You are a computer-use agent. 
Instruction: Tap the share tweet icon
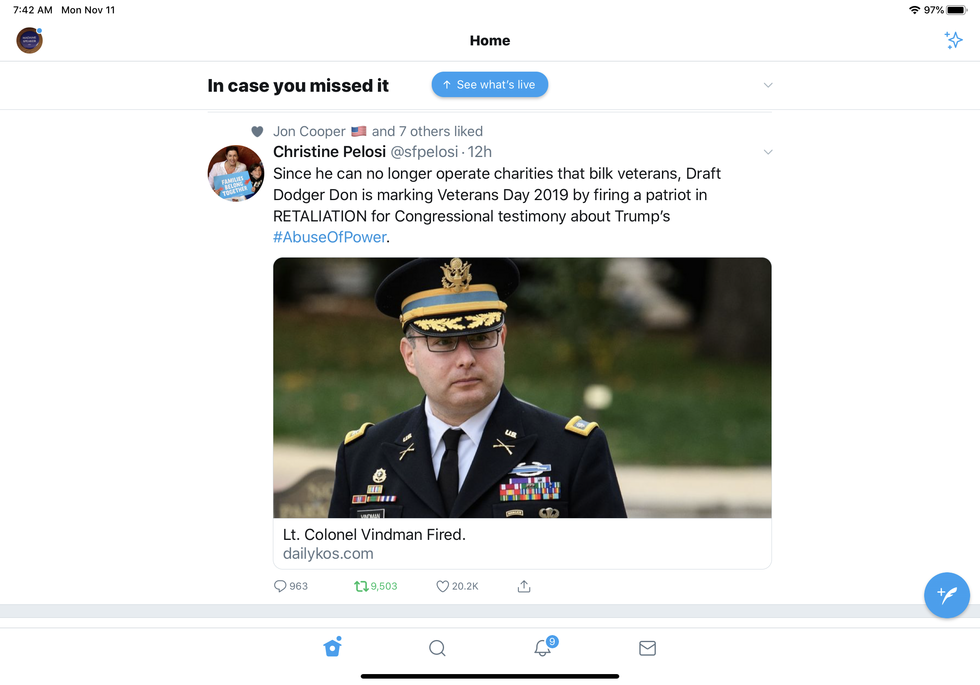click(524, 586)
